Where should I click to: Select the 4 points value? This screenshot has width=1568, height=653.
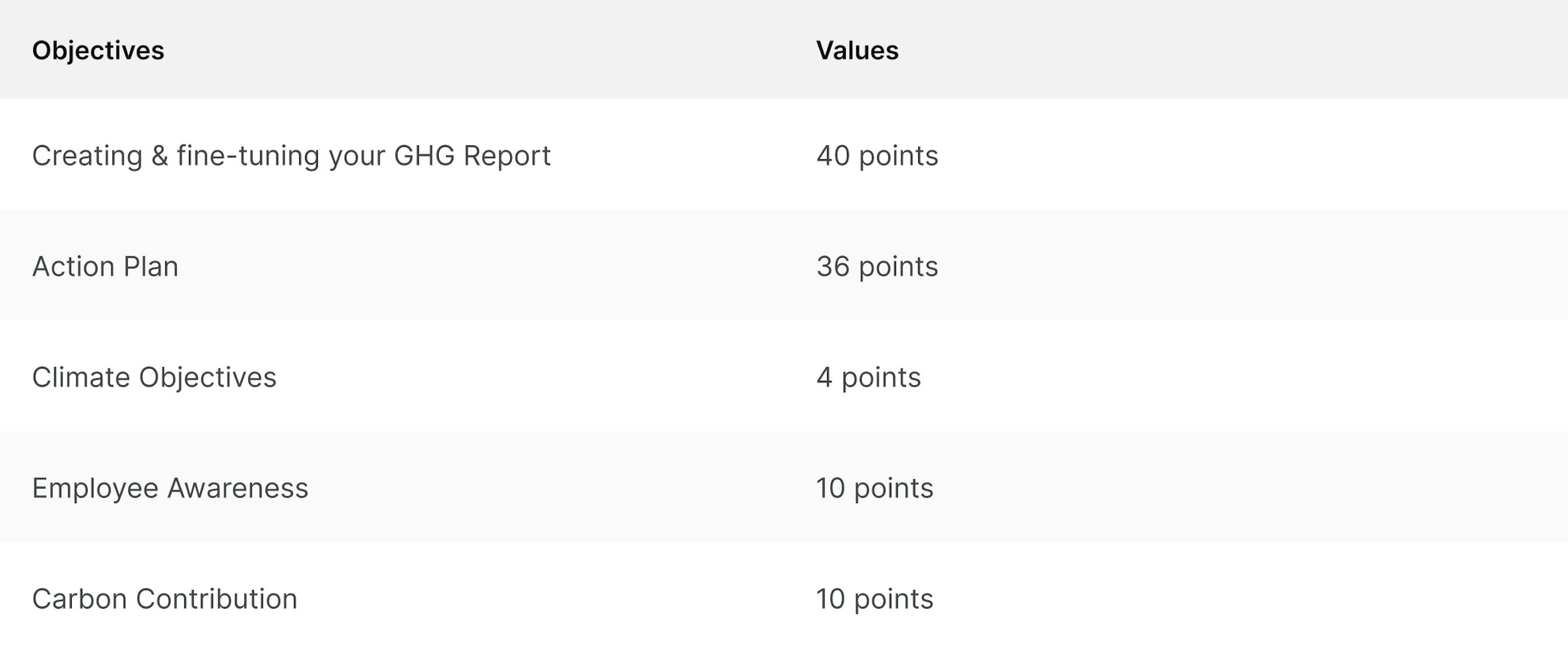point(869,378)
